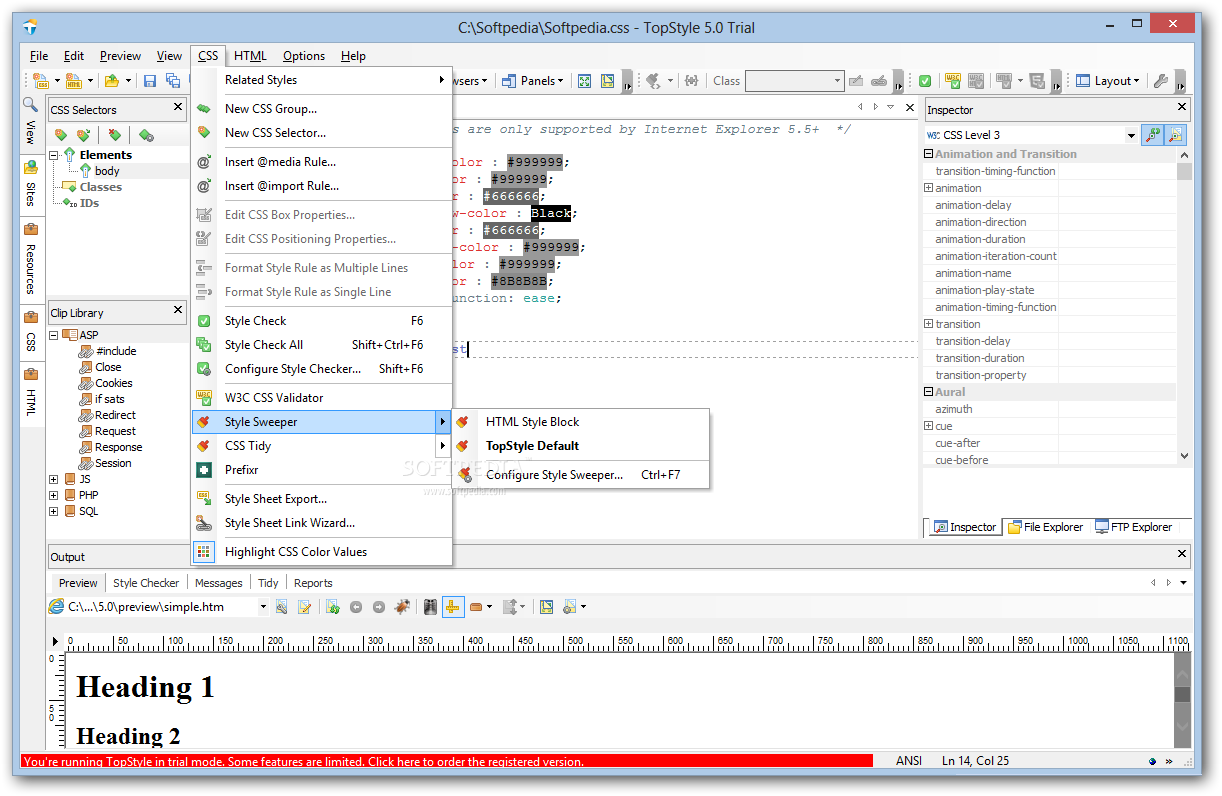Screen dimensions: 1222x796
Task: Switch to the Style Checker output tab
Action: coord(146,583)
